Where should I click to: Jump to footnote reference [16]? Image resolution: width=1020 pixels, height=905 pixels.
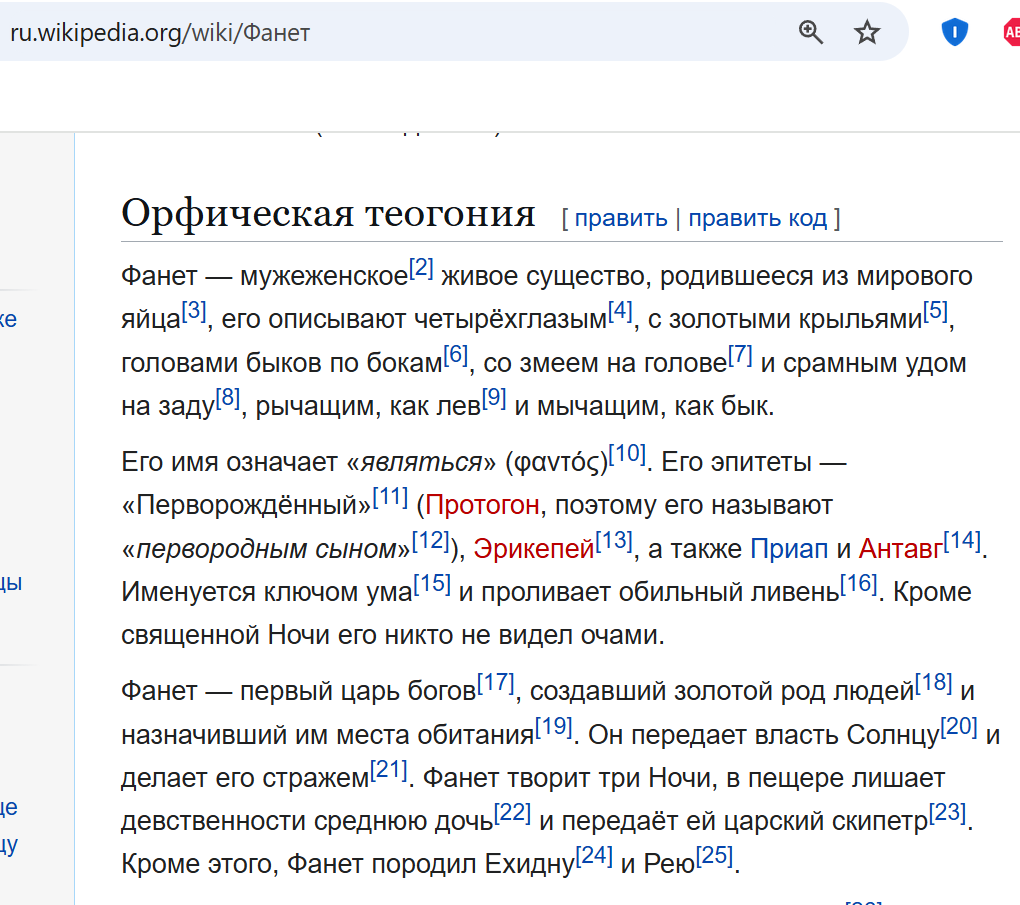[x=859, y=584]
